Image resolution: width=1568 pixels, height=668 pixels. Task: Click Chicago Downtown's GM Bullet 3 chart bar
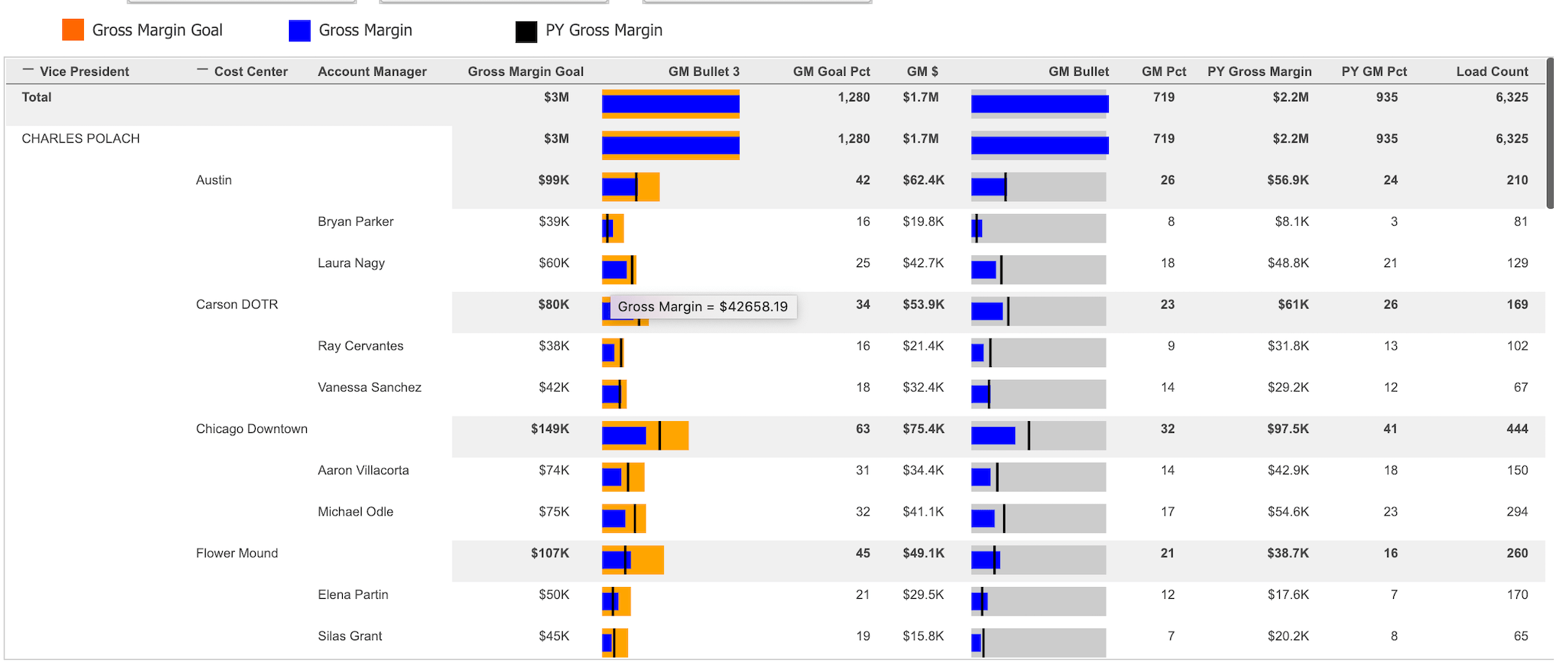pos(644,435)
